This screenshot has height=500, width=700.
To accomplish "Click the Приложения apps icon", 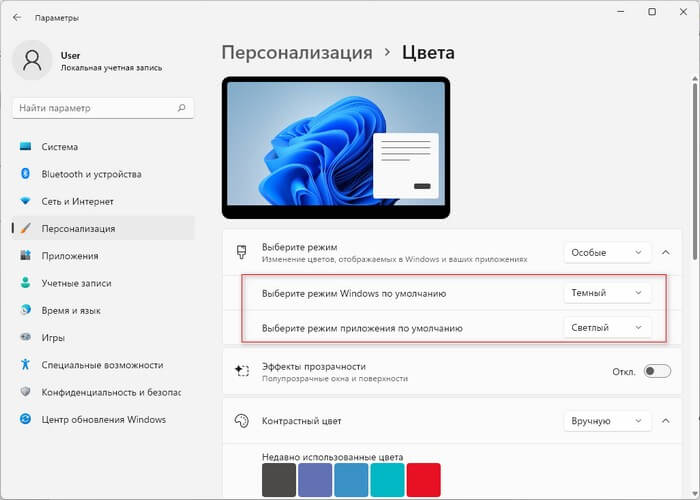I will click(x=25, y=255).
